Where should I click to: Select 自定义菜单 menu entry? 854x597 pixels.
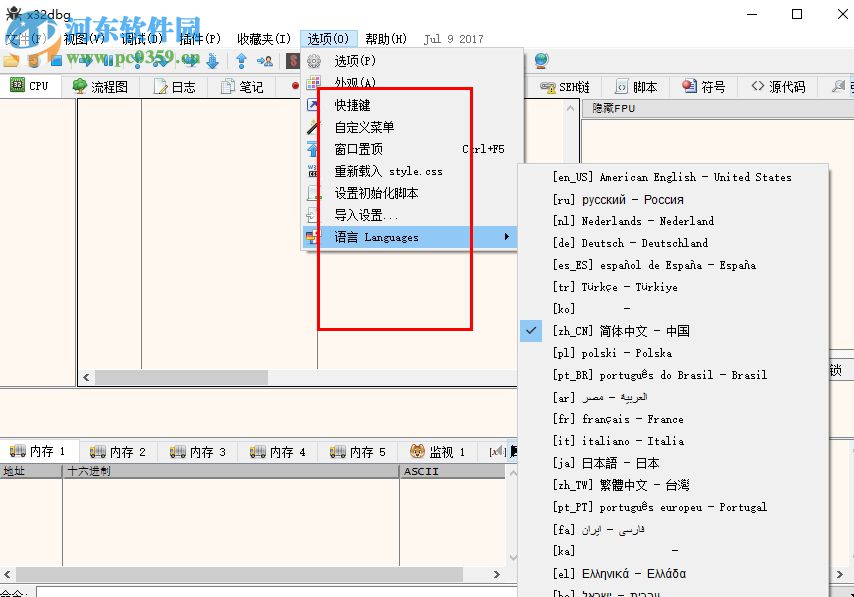tap(412, 127)
